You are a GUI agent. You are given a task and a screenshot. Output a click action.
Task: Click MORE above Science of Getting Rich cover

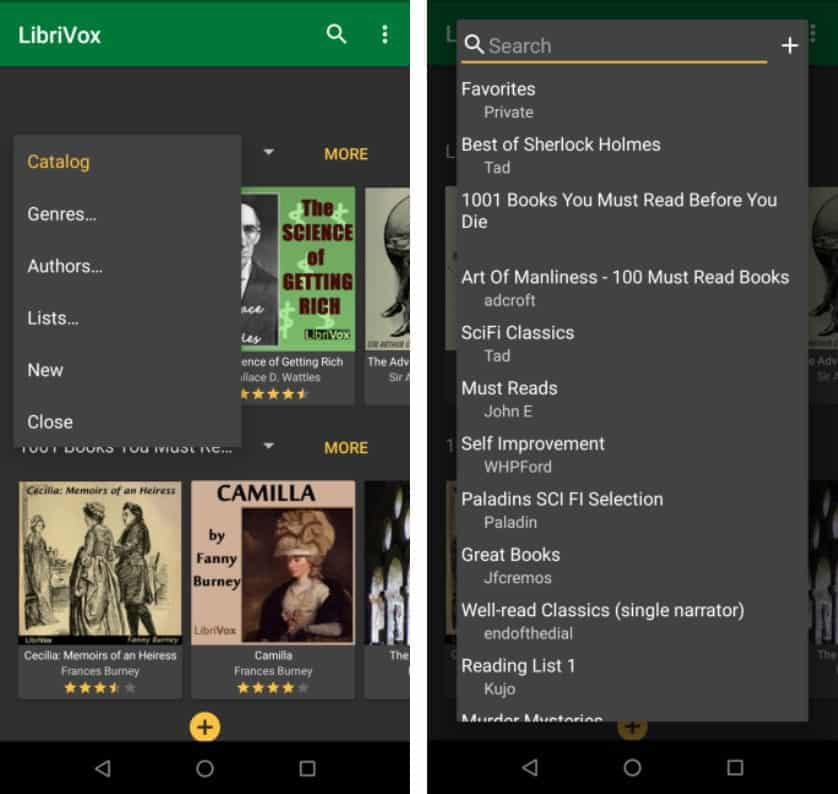point(346,154)
